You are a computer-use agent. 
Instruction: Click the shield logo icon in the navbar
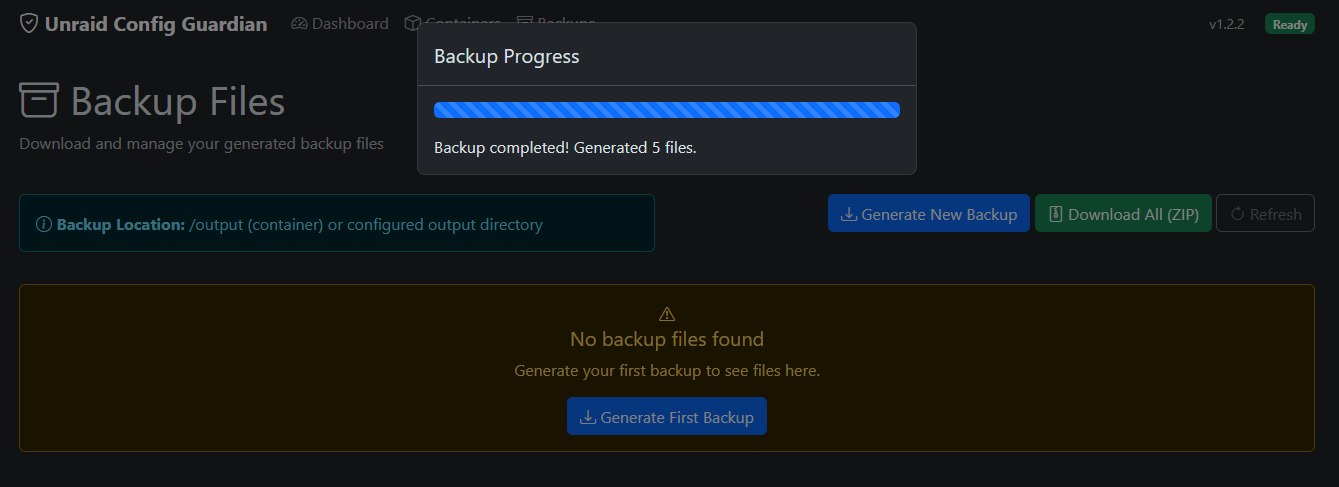click(x=29, y=23)
